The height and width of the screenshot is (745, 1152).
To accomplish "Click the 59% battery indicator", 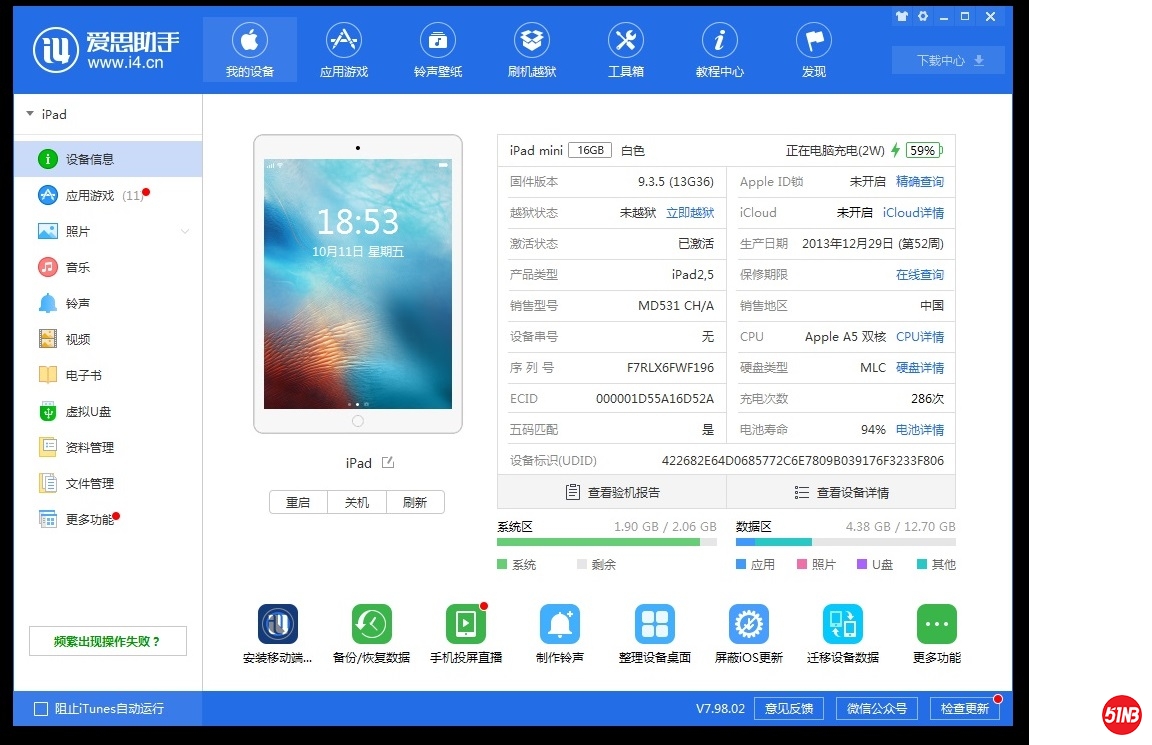I will pyautogui.click(x=924, y=151).
